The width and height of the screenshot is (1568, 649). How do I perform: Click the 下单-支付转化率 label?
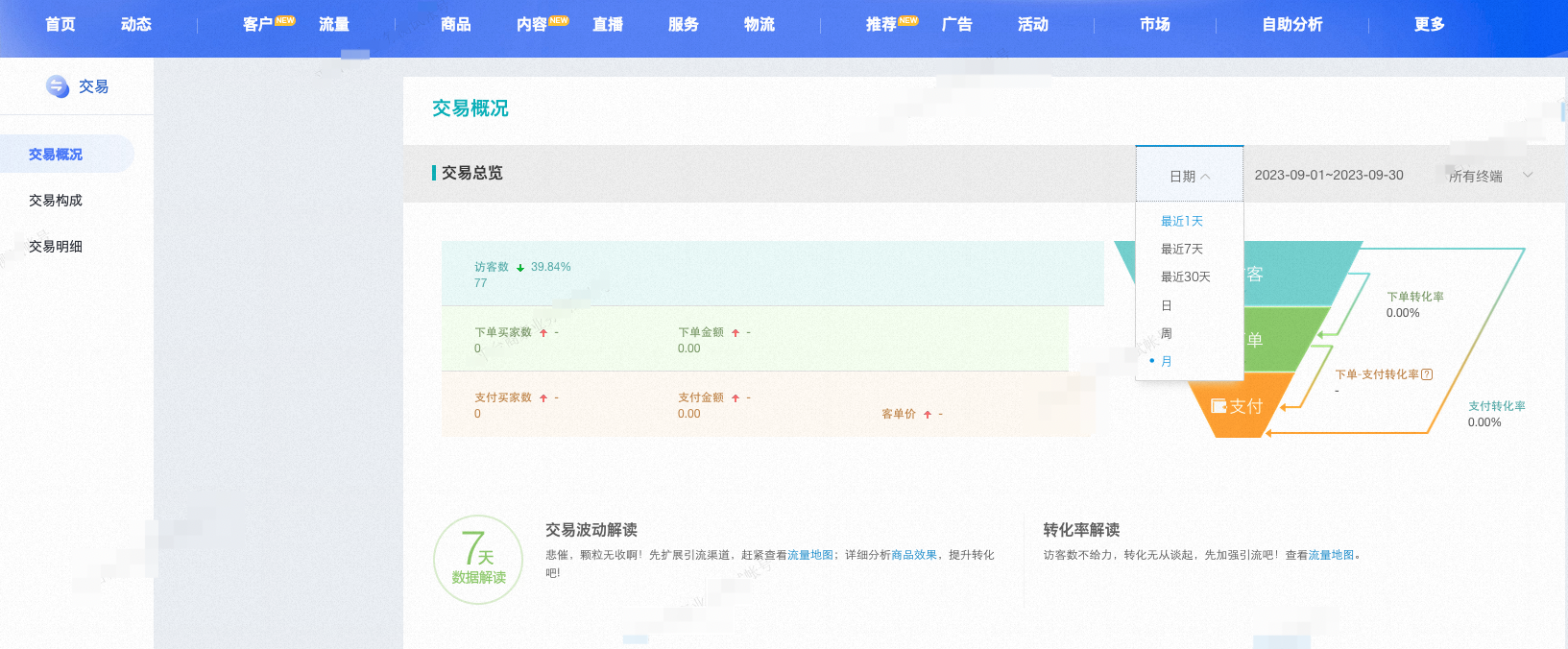click(x=1377, y=374)
